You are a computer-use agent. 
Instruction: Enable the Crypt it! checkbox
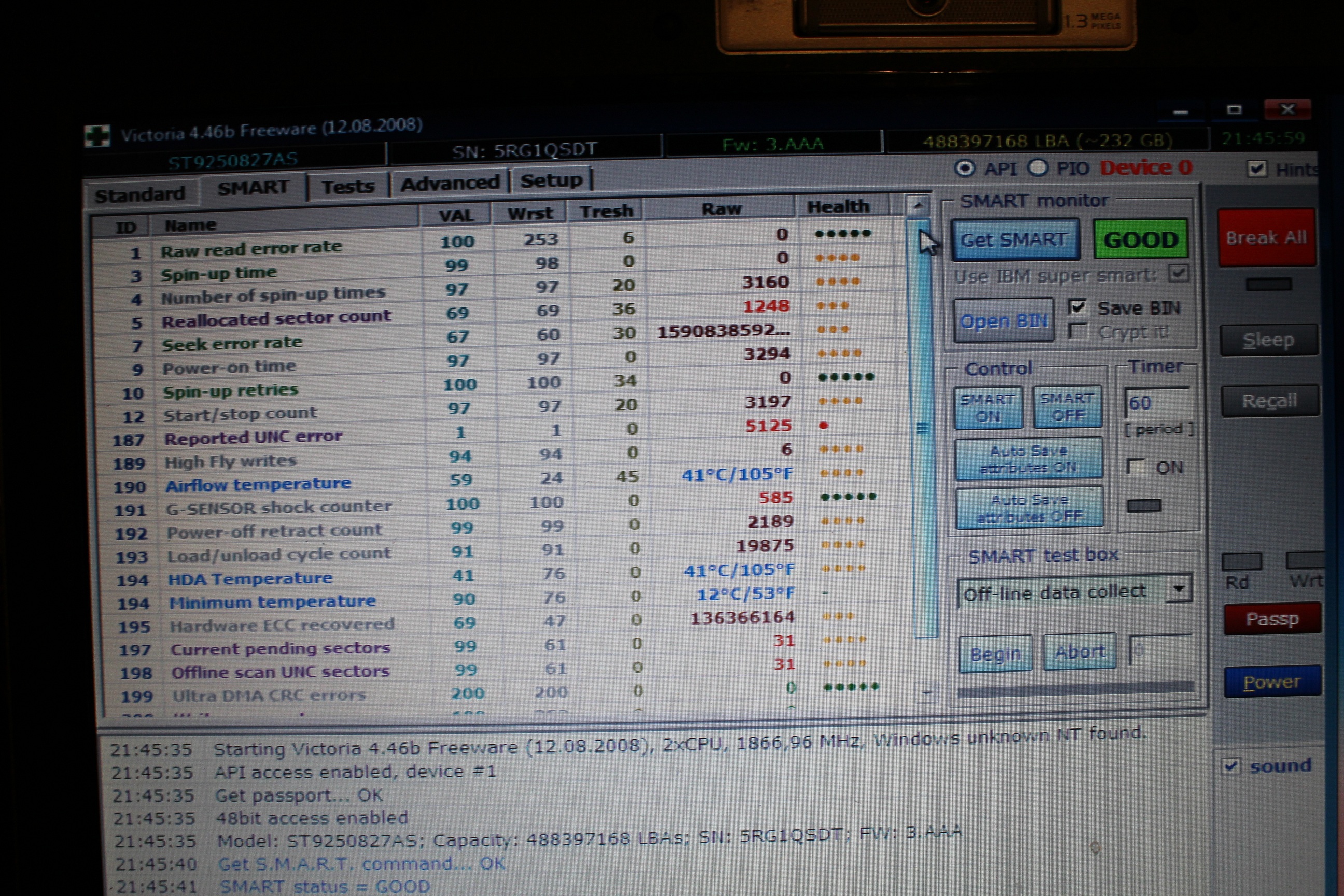[x=1077, y=331]
